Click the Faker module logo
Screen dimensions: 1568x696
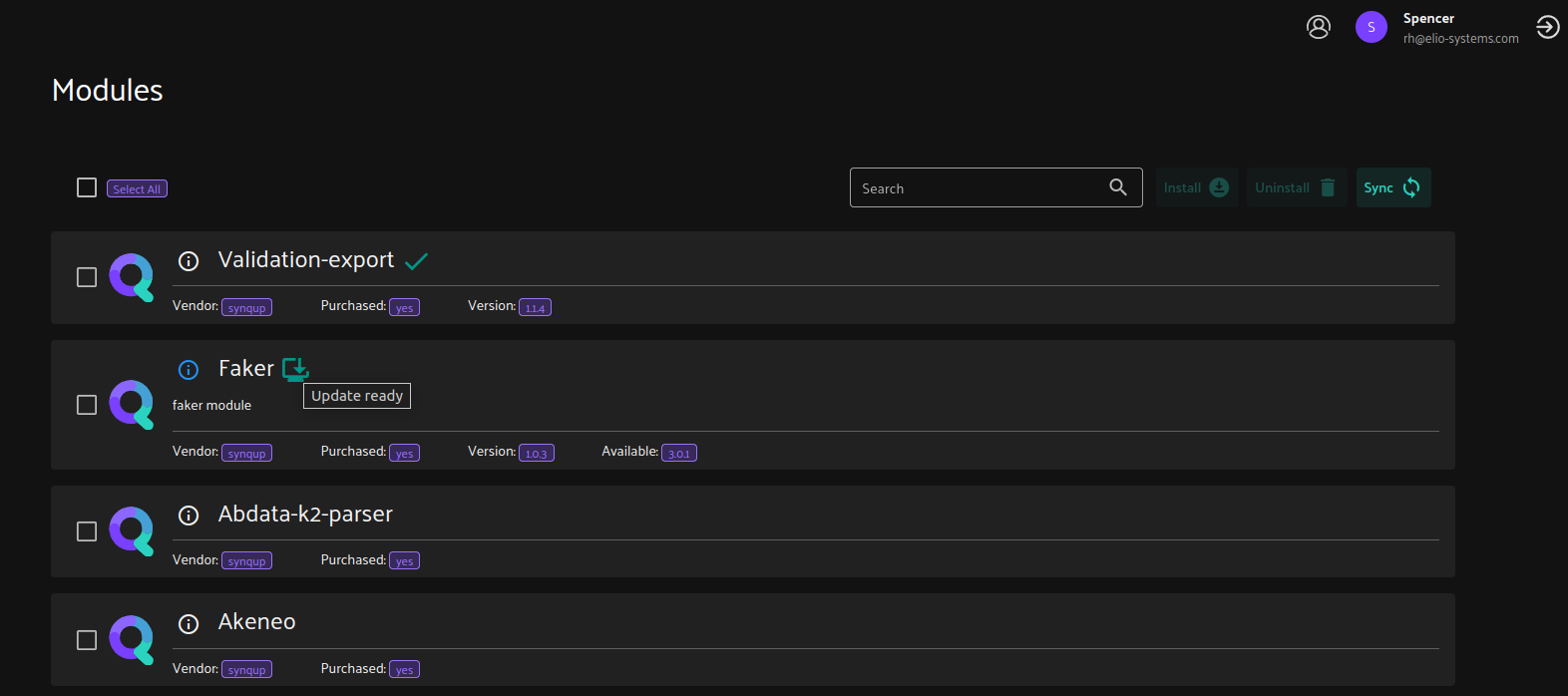click(132, 405)
